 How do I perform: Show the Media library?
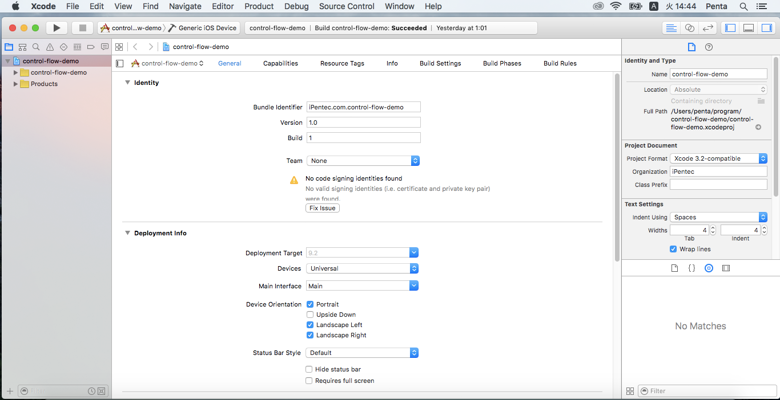click(726, 268)
